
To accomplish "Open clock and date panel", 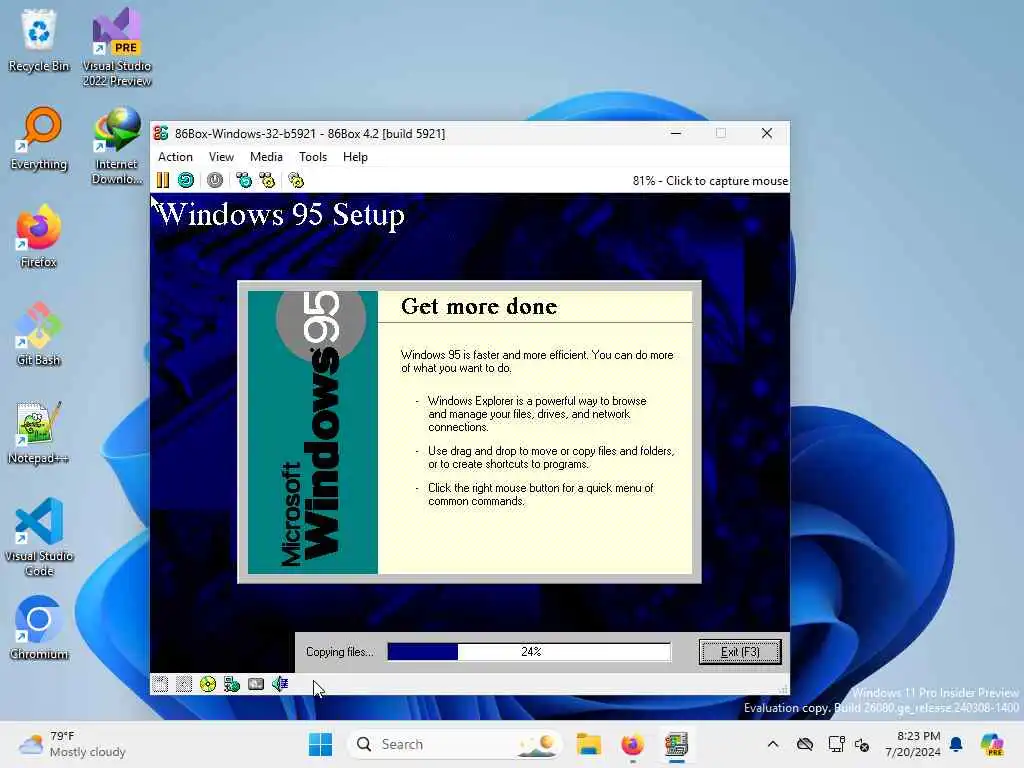I will click(x=912, y=744).
